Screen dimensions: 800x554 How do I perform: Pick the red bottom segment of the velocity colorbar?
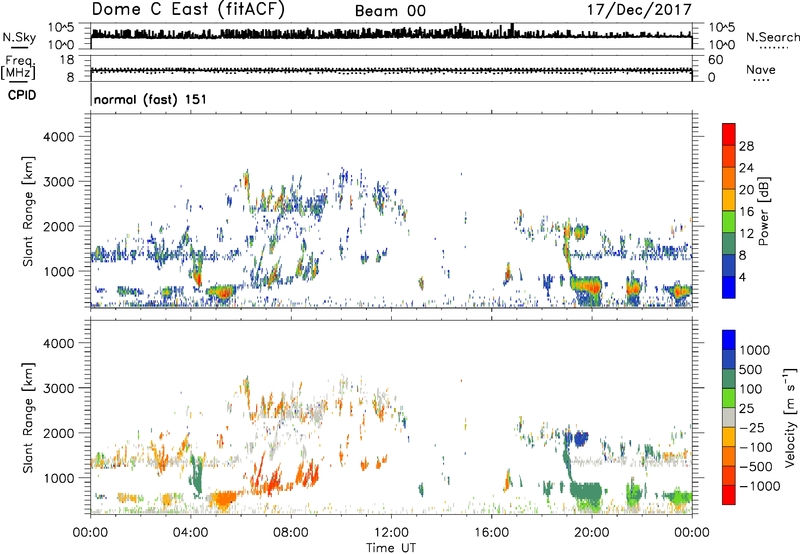pos(729,495)
